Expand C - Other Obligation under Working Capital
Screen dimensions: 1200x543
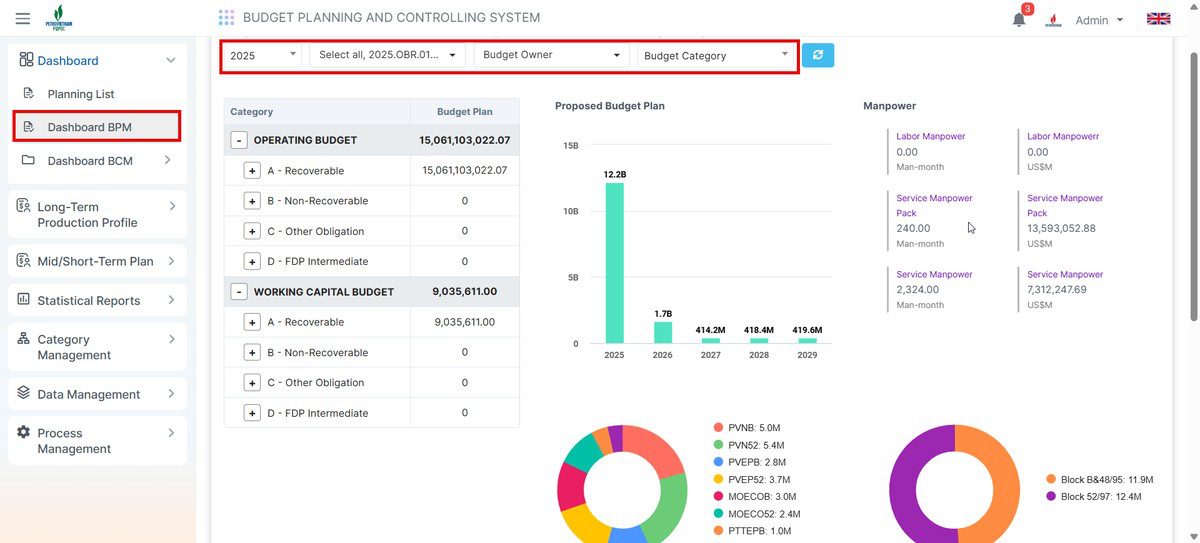pyautogui.click(x=253, y=382)
